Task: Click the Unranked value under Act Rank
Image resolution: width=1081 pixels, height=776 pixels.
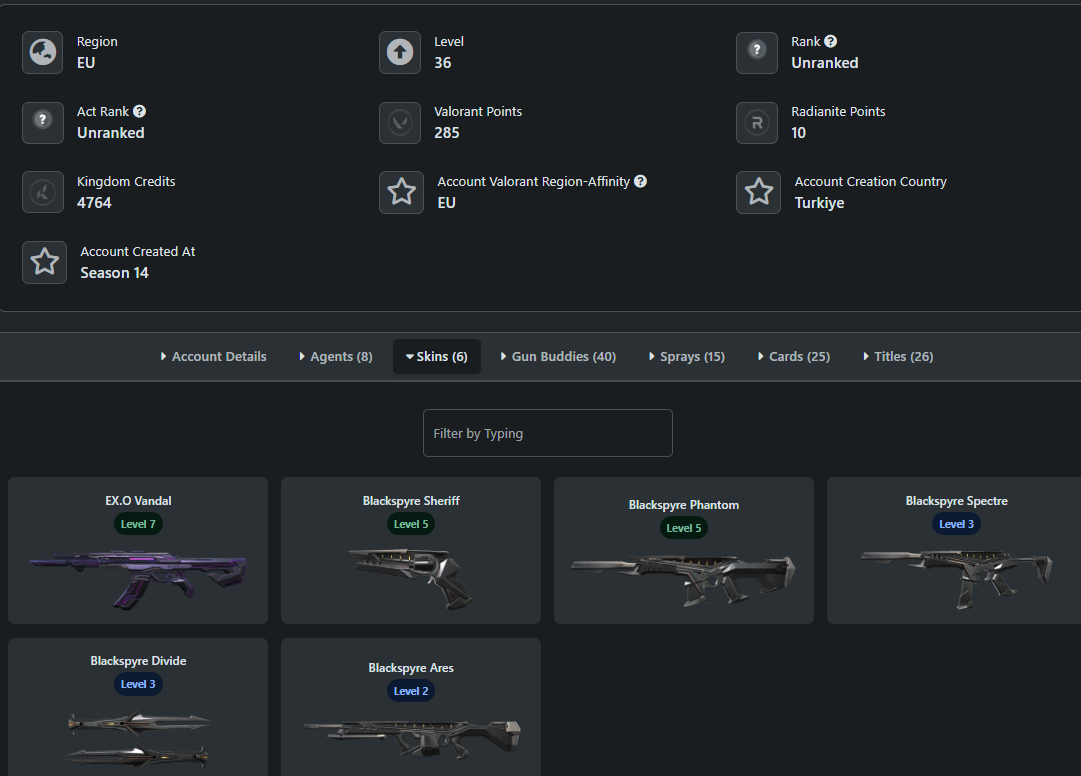Action: point(110,133)
